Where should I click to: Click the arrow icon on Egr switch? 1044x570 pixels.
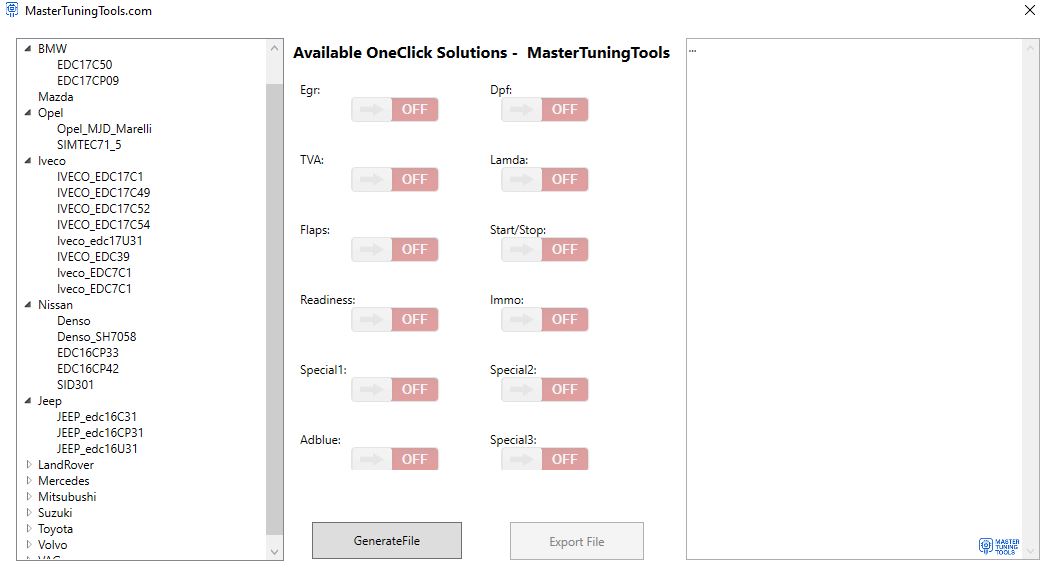point(371,109)
